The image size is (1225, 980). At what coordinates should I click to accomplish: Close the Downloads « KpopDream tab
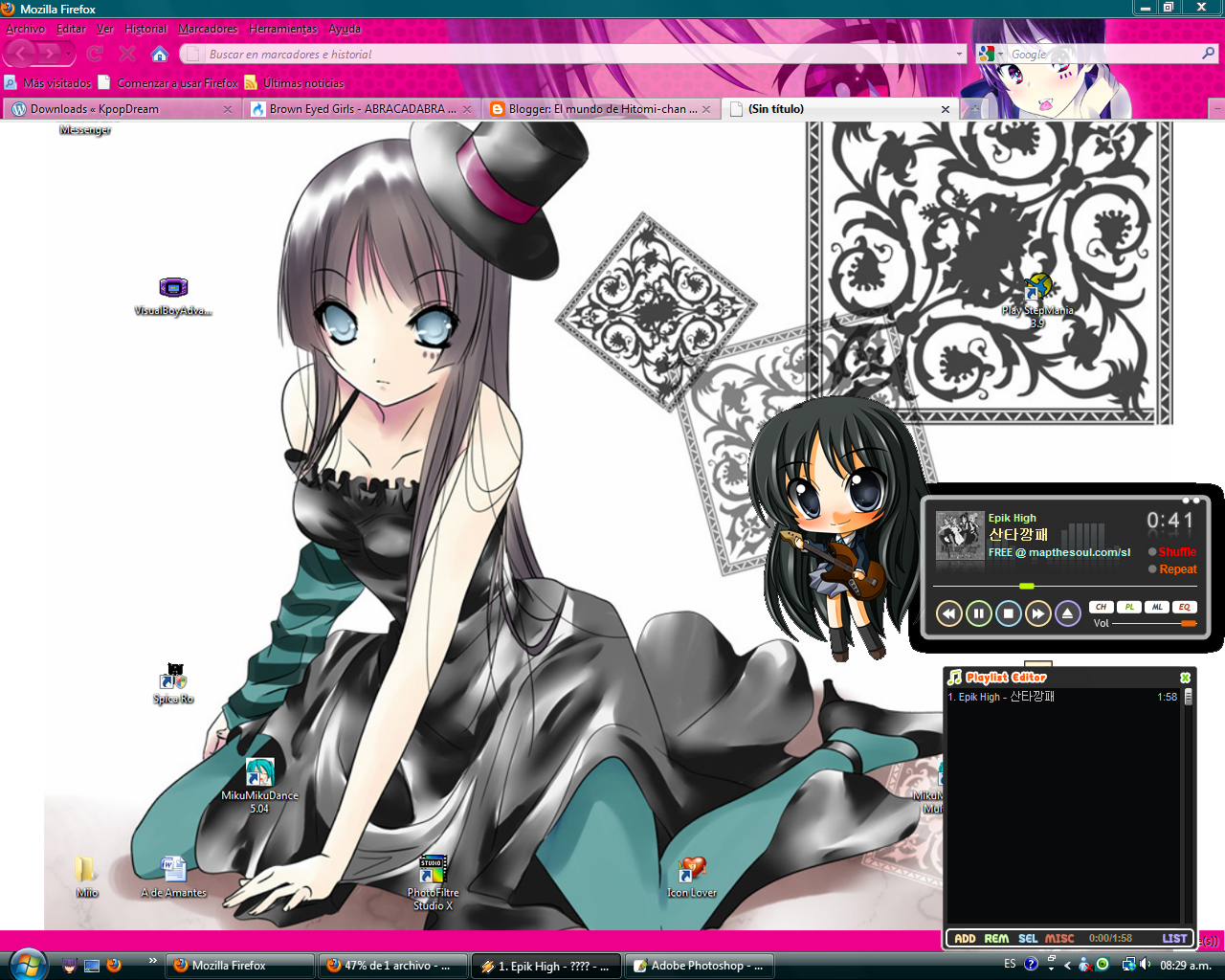[x=228, y=109]
